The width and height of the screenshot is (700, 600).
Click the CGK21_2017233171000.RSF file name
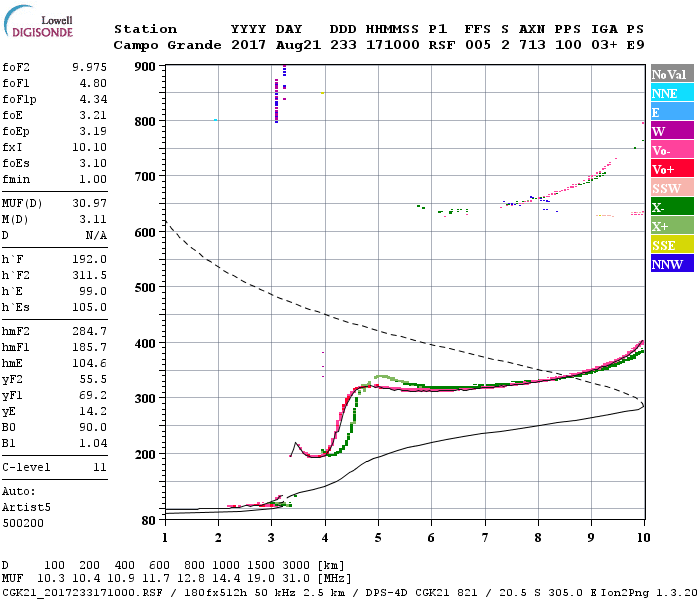(82, 592)
